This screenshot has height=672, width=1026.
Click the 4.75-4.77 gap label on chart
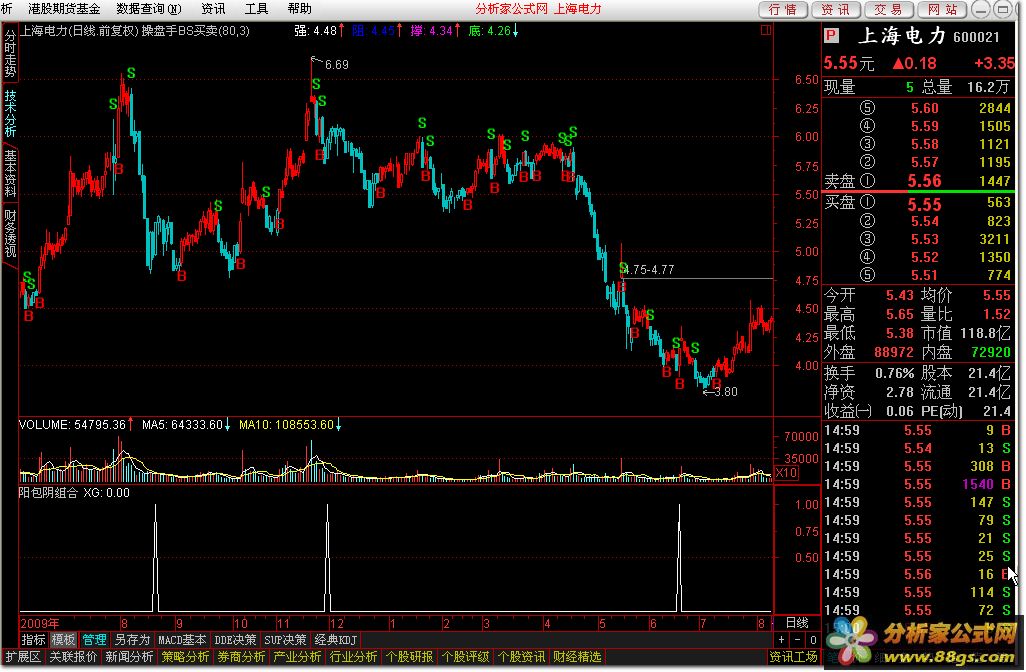649,270
